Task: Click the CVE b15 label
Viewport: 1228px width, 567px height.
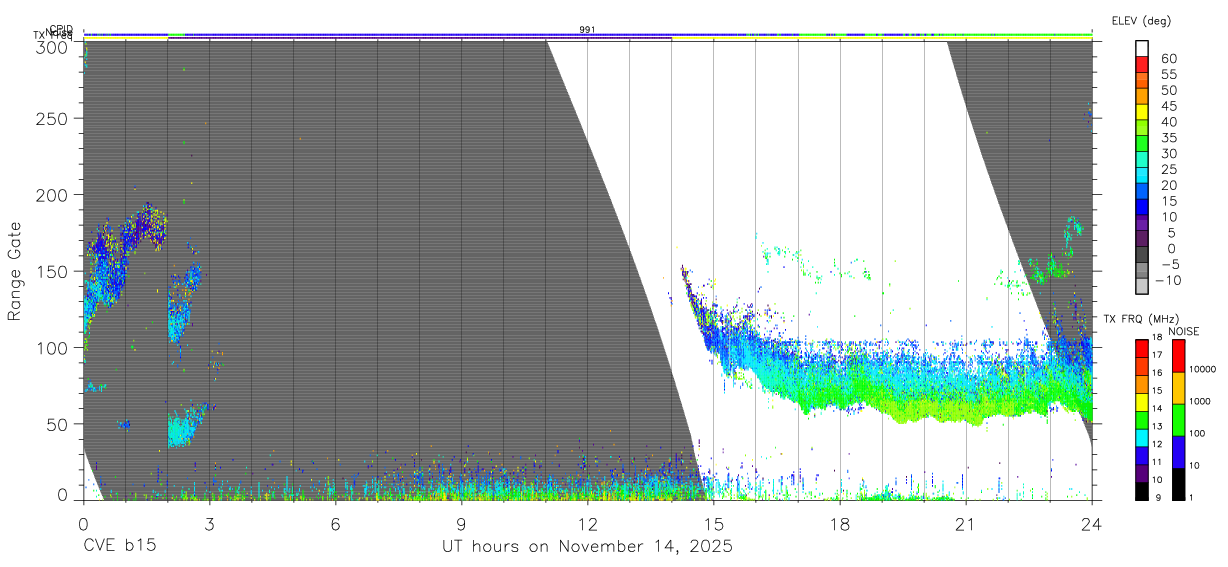Action: (119, 547)
